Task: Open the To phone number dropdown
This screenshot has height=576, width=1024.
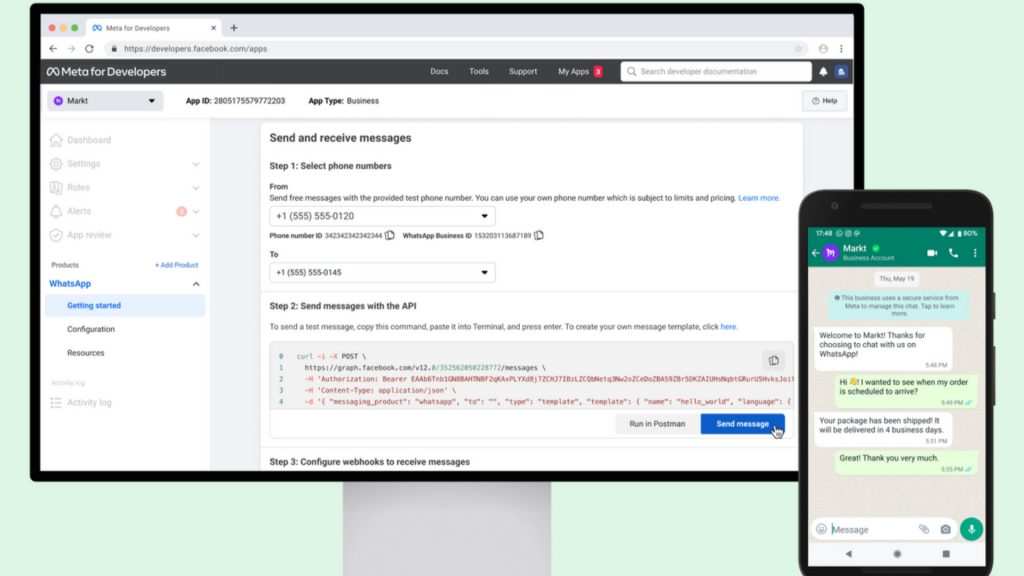Action: click(x=382, y=273)
